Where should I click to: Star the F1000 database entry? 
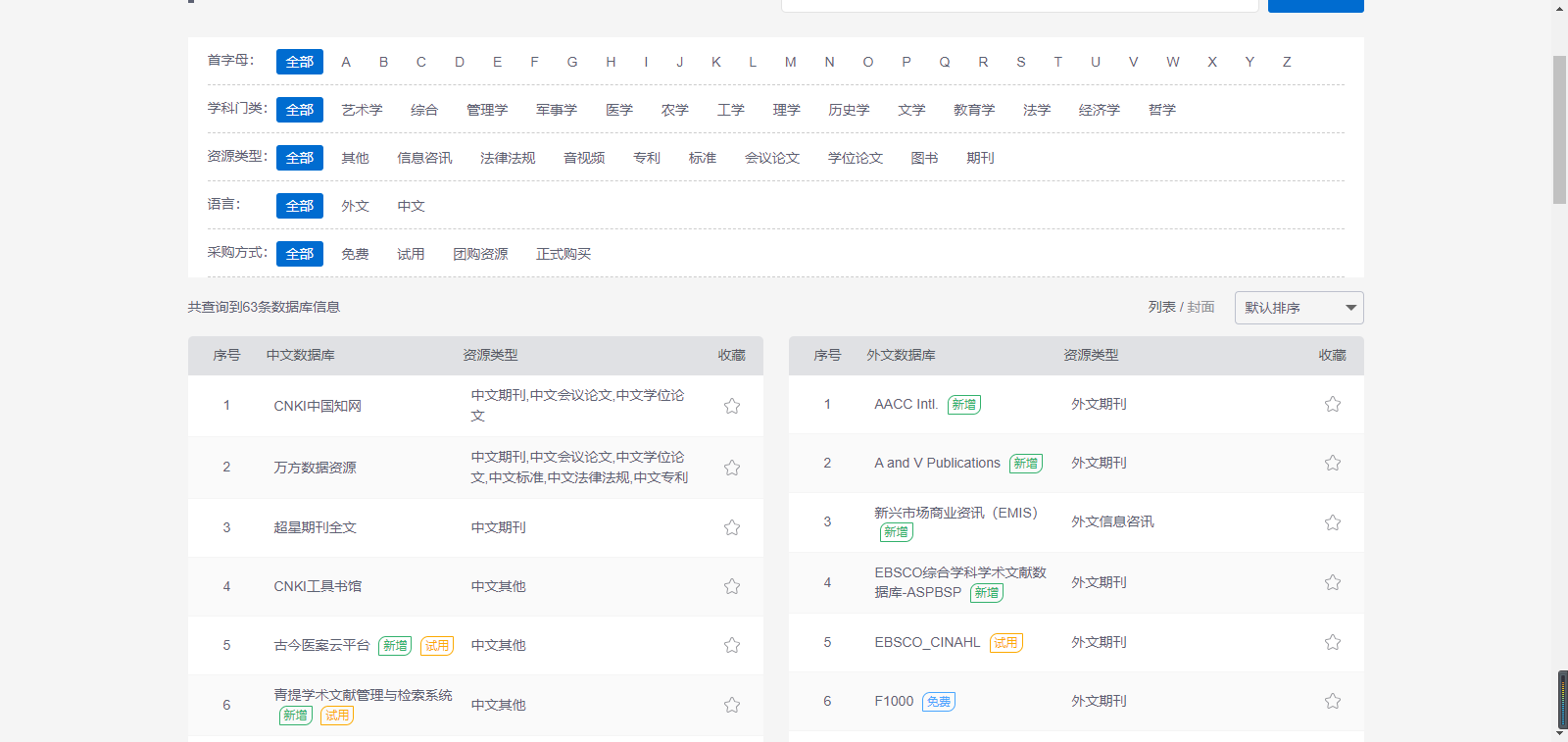(1332, 701)
